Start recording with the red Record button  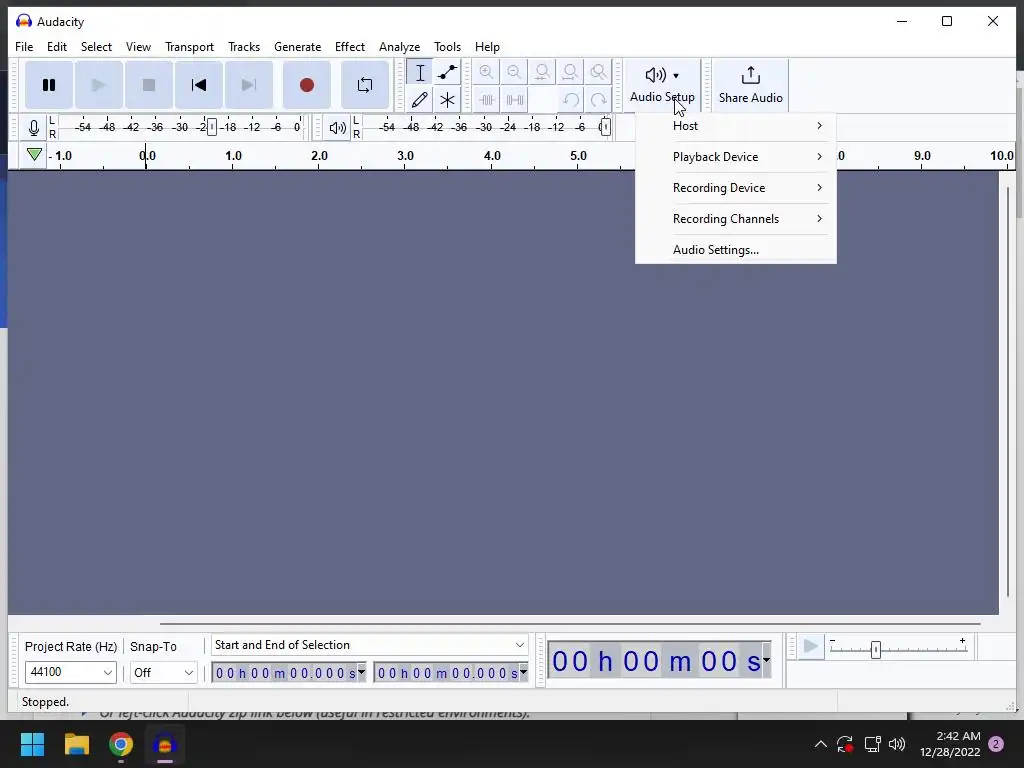point(307,85)
